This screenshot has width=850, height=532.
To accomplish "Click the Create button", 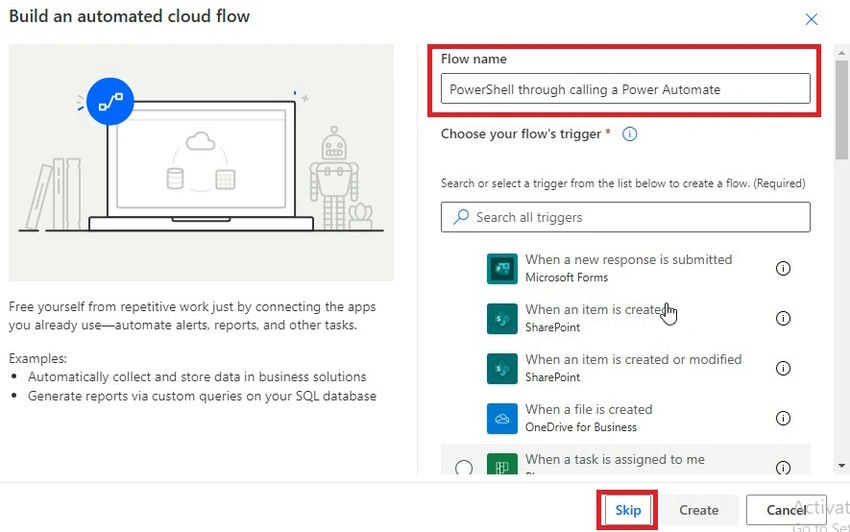I will pyautogui.click(x=699, y=510).
